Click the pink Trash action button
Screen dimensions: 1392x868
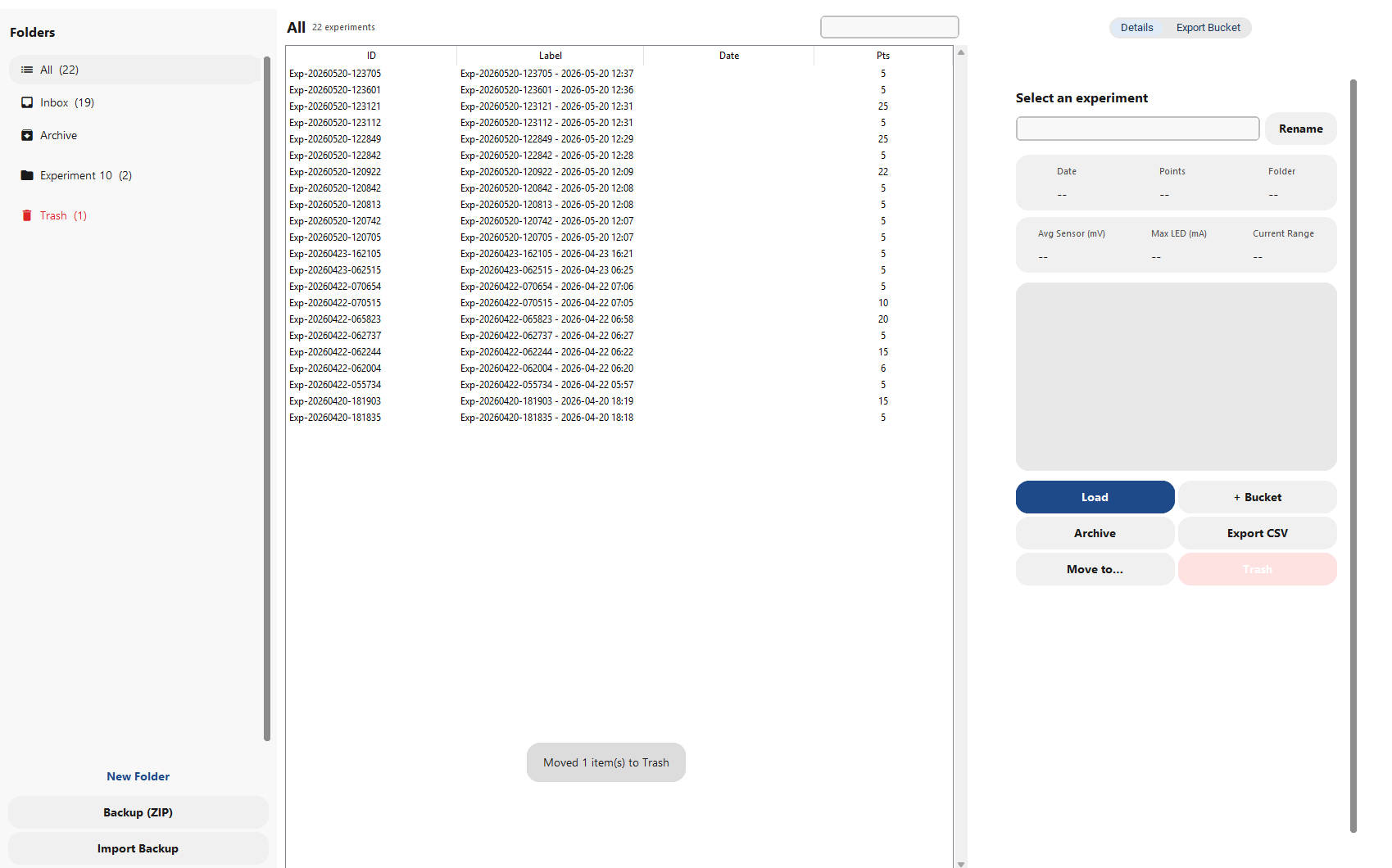(1258, 569)
